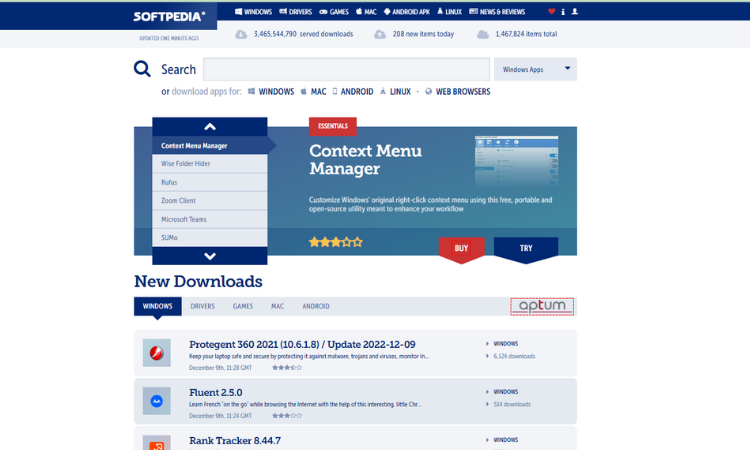Switch to the ANDROID tab under New Downloads
This screenshot has height=450, width=750.
316,306
